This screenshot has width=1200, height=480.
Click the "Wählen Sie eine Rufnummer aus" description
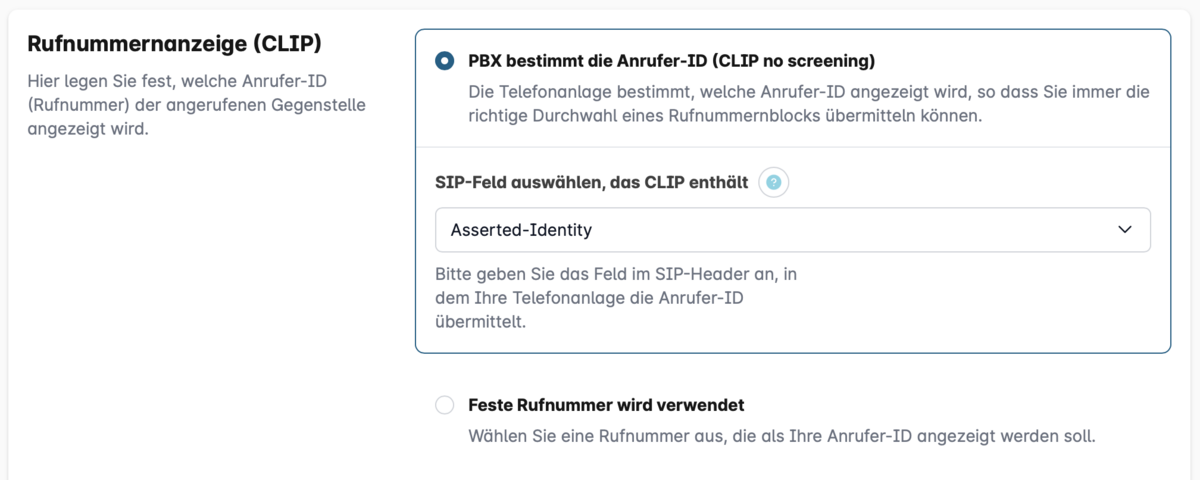click(x=782, y=436)
